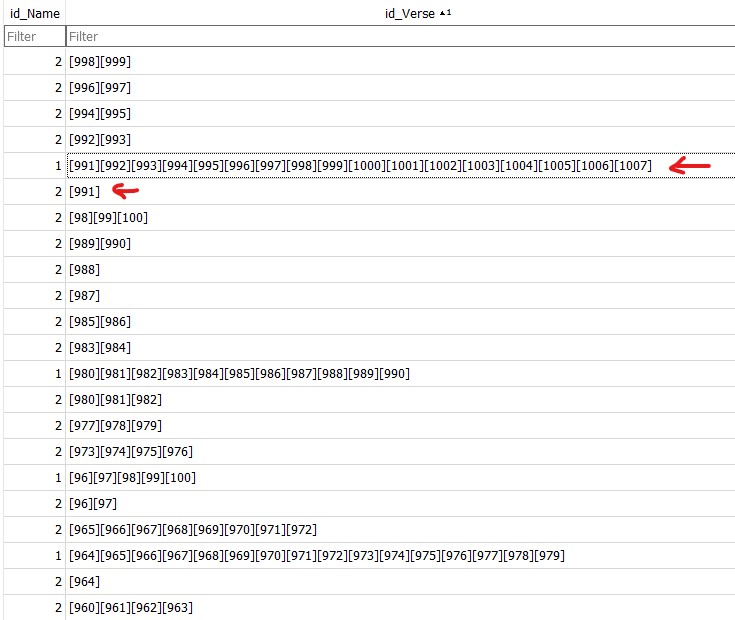Select the cell containing only [991]

tap(401, 192)
